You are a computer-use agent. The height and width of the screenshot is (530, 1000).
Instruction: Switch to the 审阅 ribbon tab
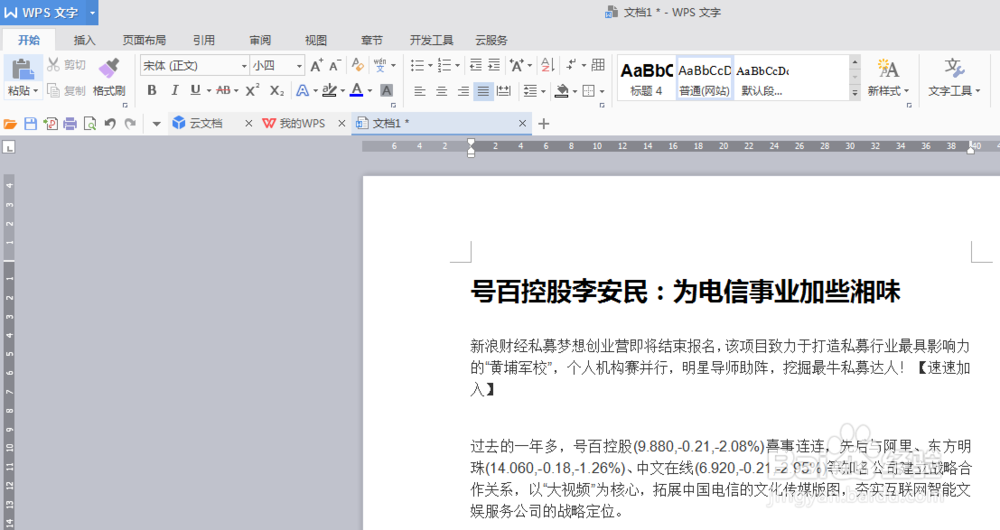(x=260, y=40)
